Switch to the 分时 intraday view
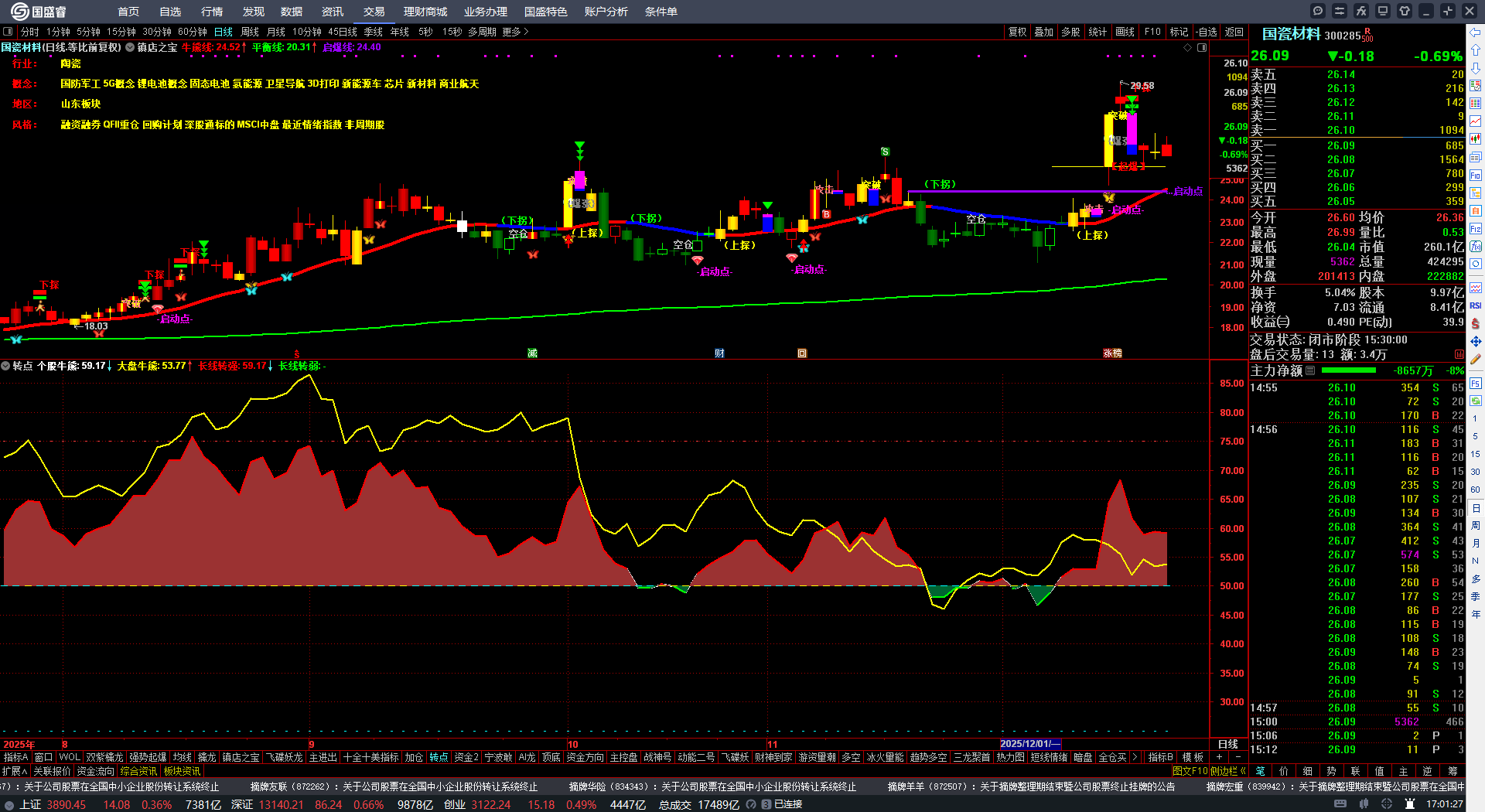Image resolution: width=1485 pixels, height=812 pixels. point(30,32)
